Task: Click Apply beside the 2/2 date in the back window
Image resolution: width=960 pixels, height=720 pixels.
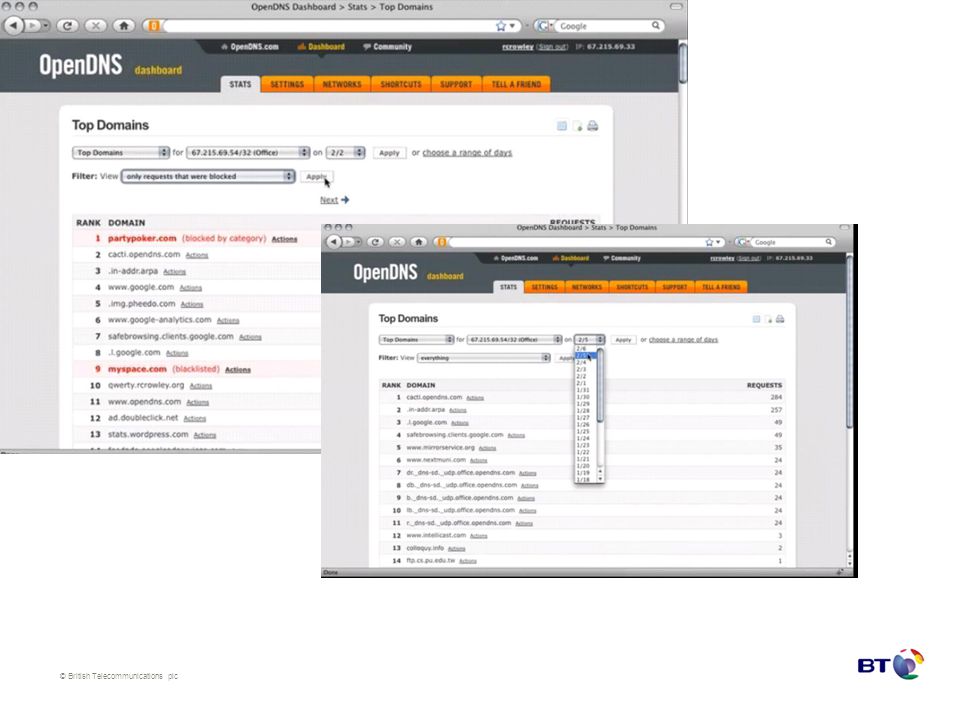Action: (x=389, y=152)
